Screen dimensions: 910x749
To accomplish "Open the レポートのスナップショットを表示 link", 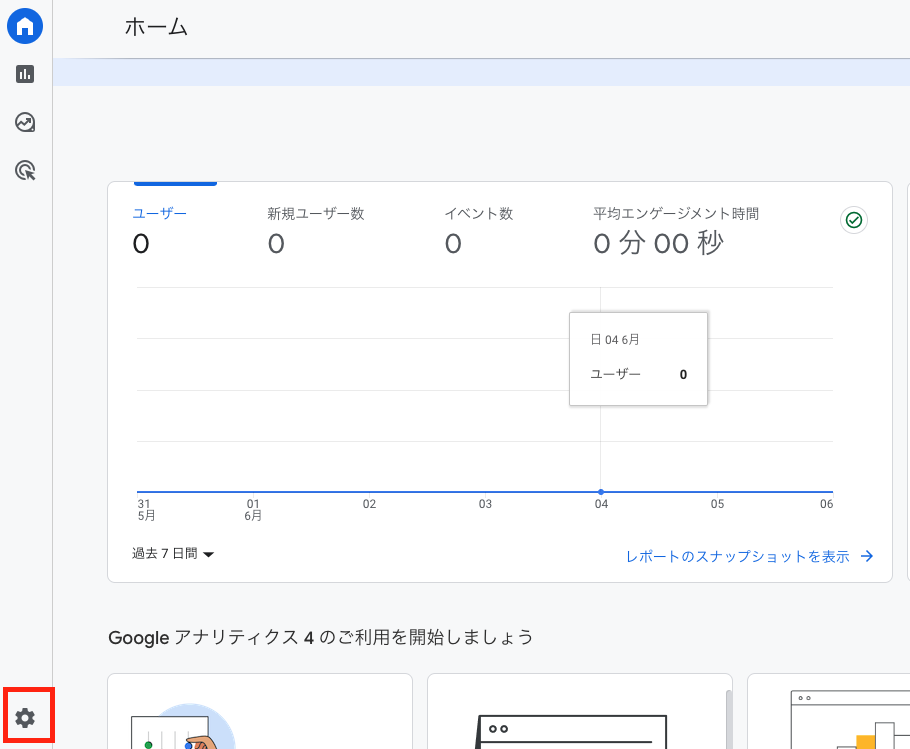I will click(x=738, y=557).
